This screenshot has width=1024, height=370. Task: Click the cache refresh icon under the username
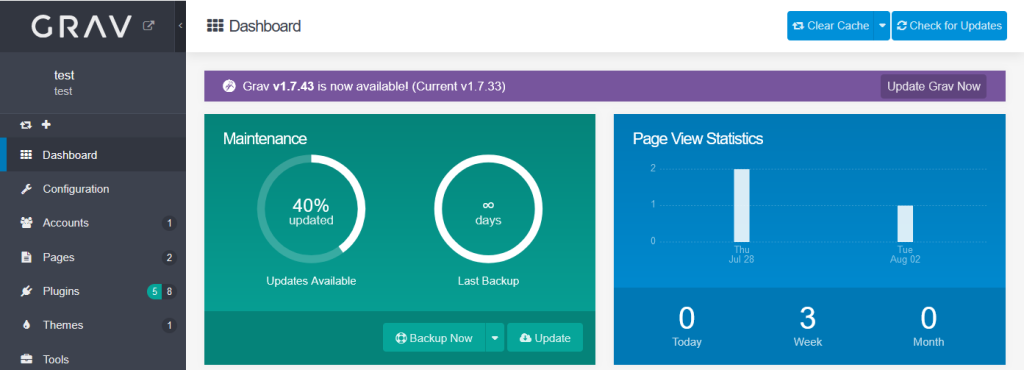pos(25,124)
